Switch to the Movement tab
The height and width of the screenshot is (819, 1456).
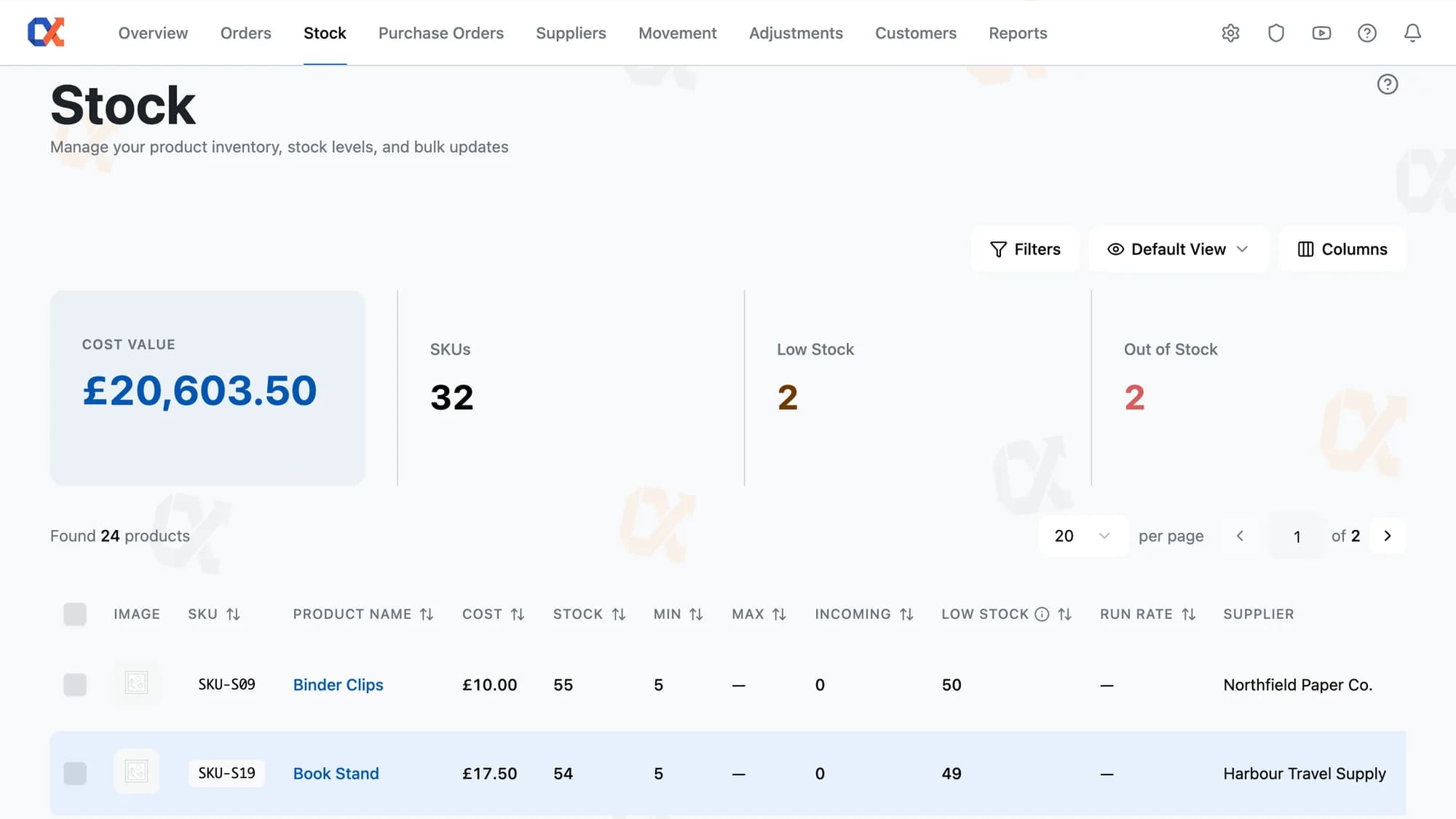point(677,33)
